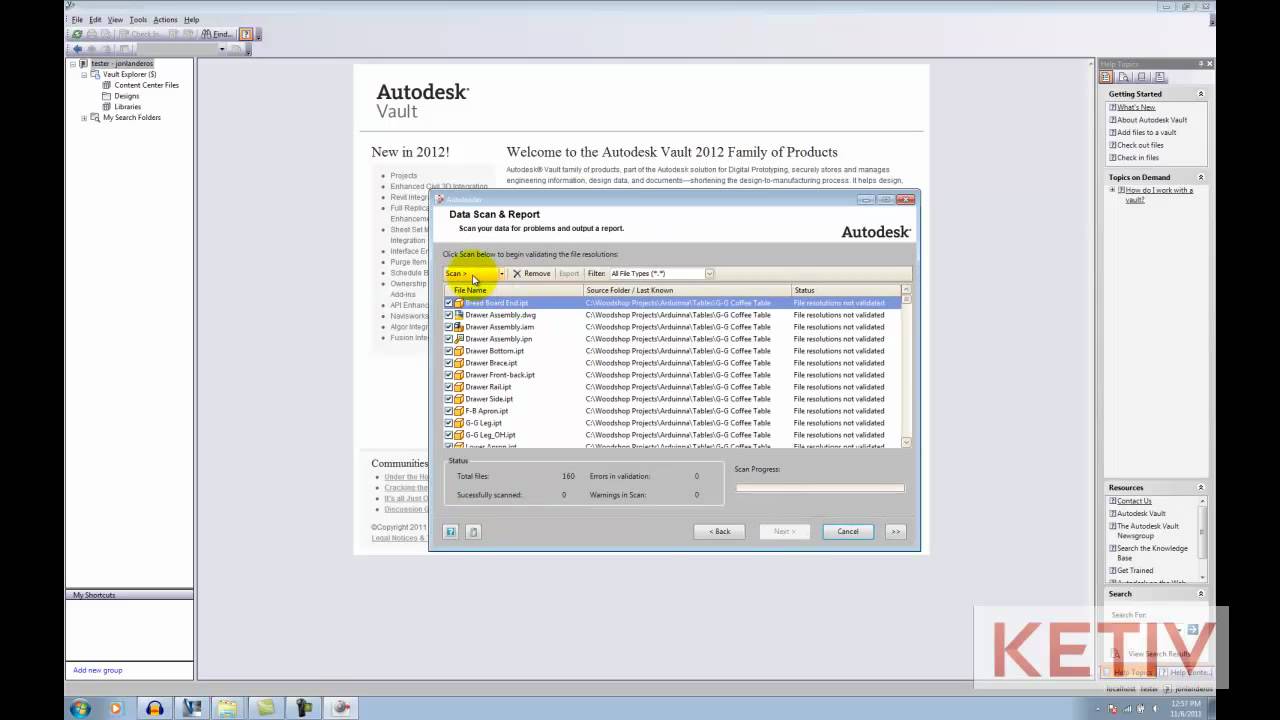Viewport: 1280px width, 720px height.
Task: Click the Windows Start button
Action: (80, 708)
